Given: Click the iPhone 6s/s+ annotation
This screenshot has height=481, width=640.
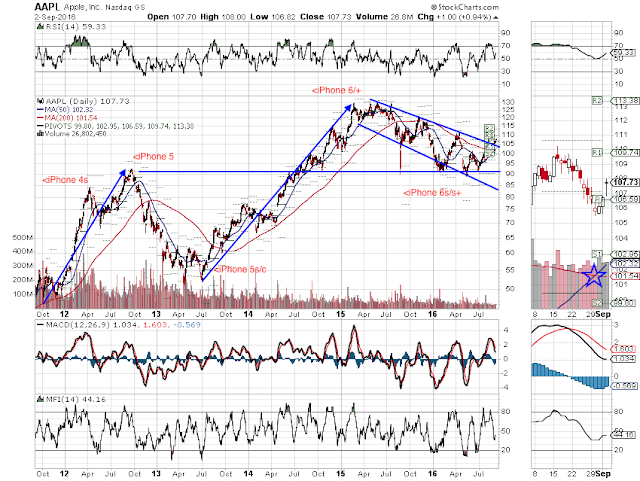Looking at the screenshot, I should pyautogui.click(x=433, y=193).
